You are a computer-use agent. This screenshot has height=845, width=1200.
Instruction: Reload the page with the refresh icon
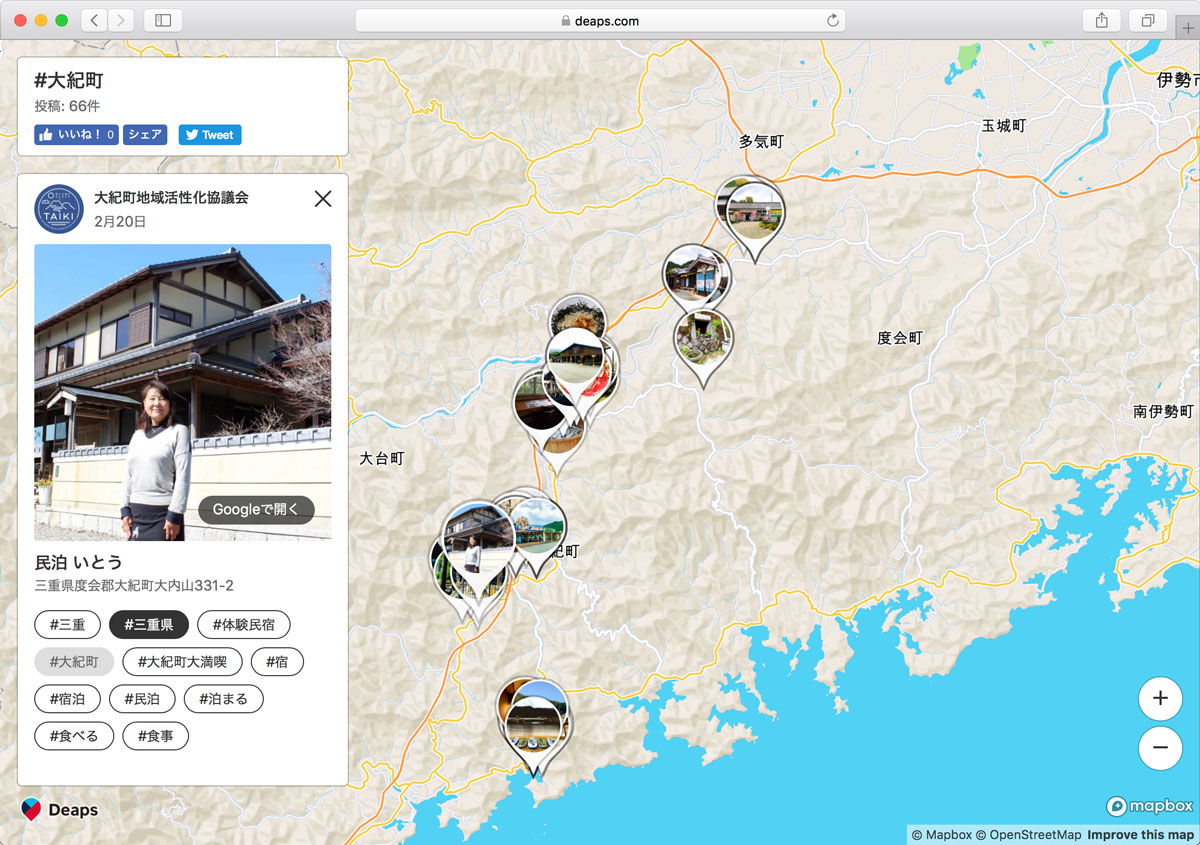click(x=832, y=20)
